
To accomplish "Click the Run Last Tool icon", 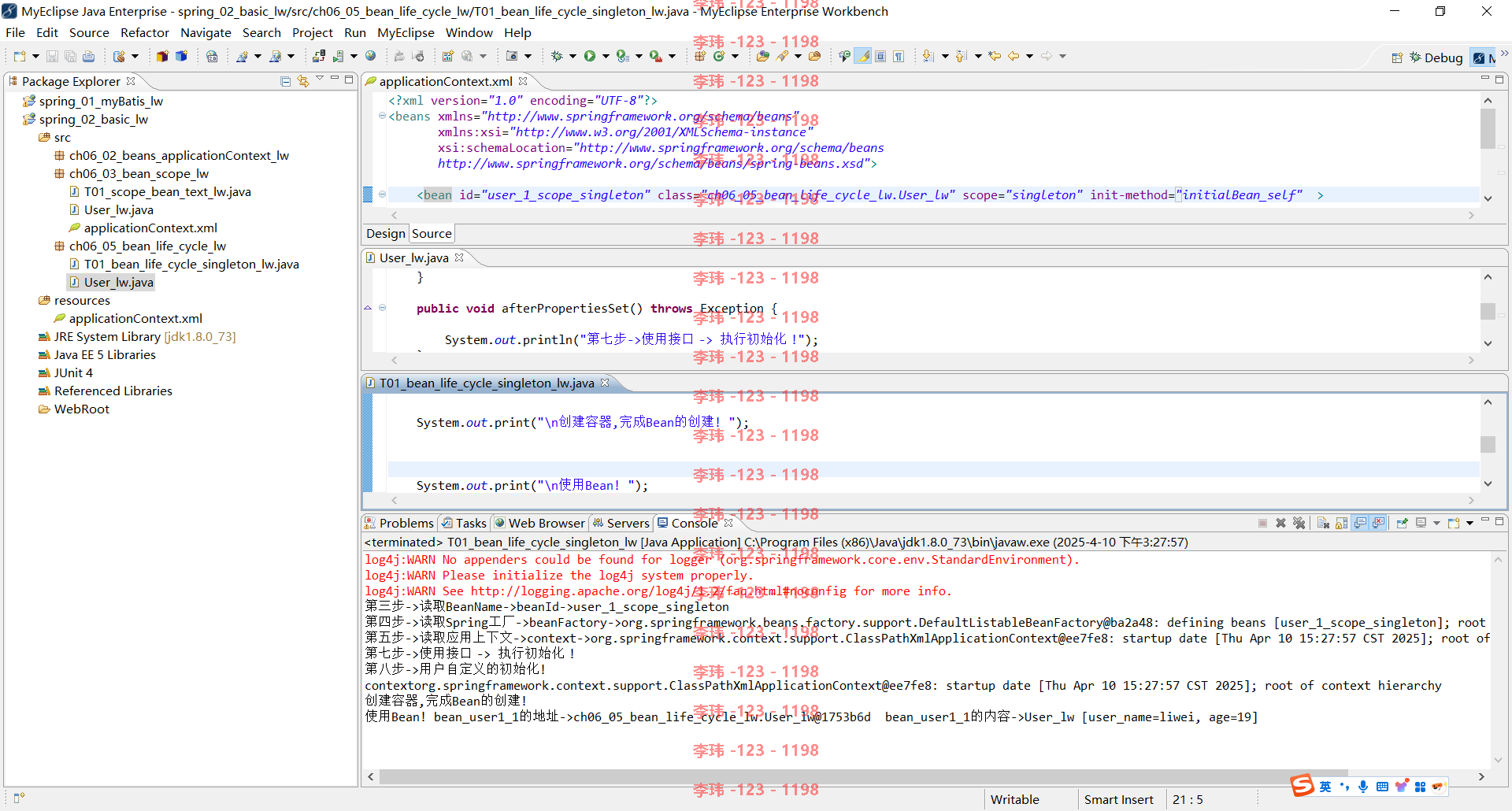I will [655, 56].
